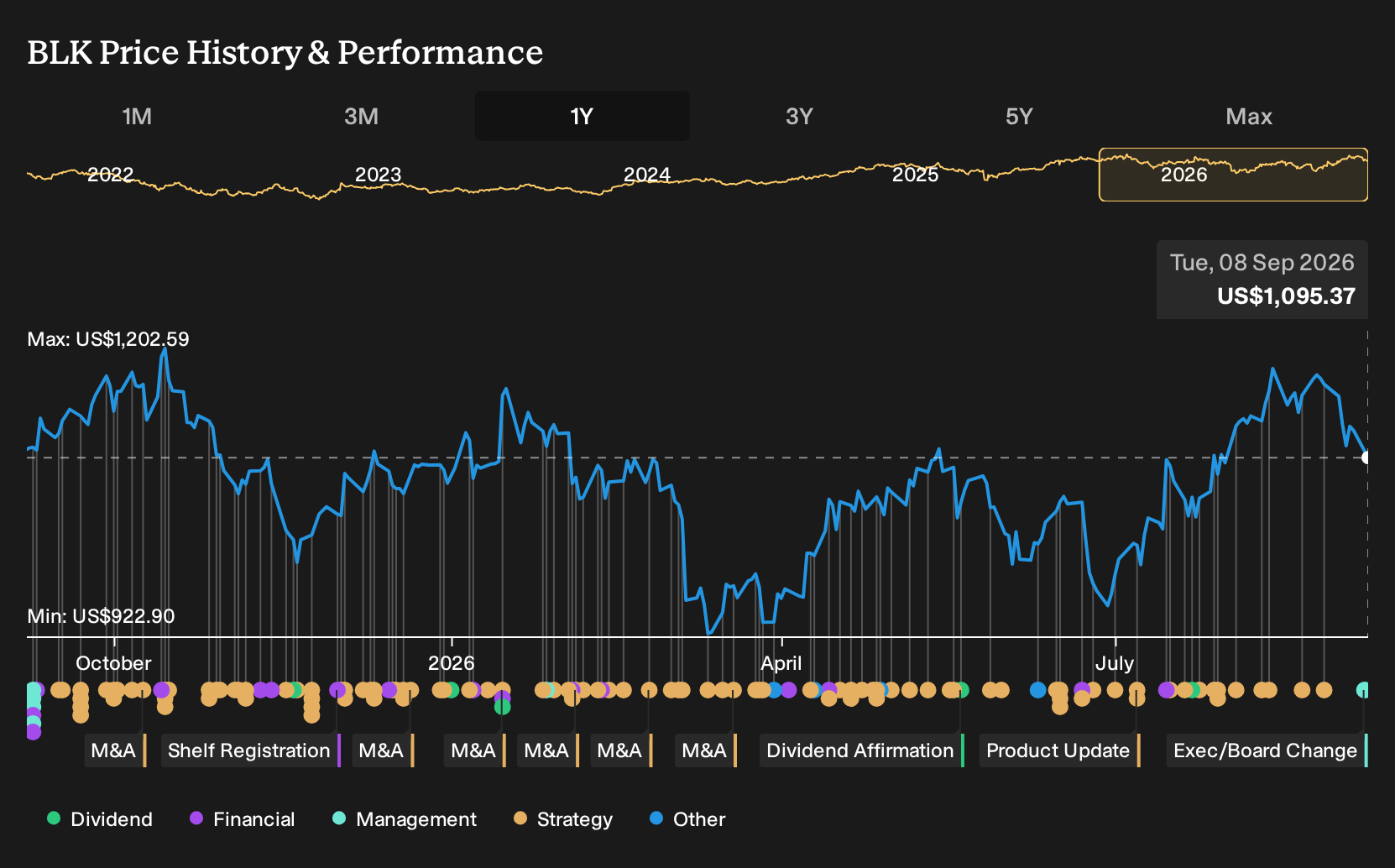This screenshot has height=868, width=1395.
Task: Click green dot stacked below purple dot
Action: tap(502, 707)
